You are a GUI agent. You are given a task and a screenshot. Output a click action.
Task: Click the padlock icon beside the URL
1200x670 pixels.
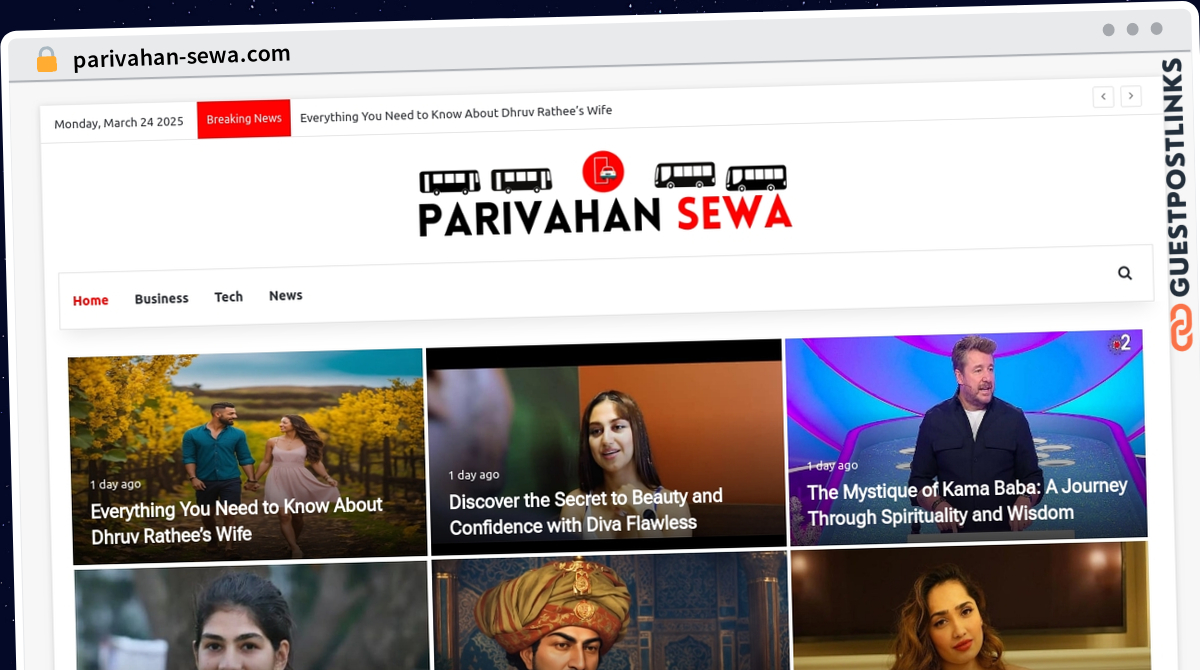click(47, 60)
